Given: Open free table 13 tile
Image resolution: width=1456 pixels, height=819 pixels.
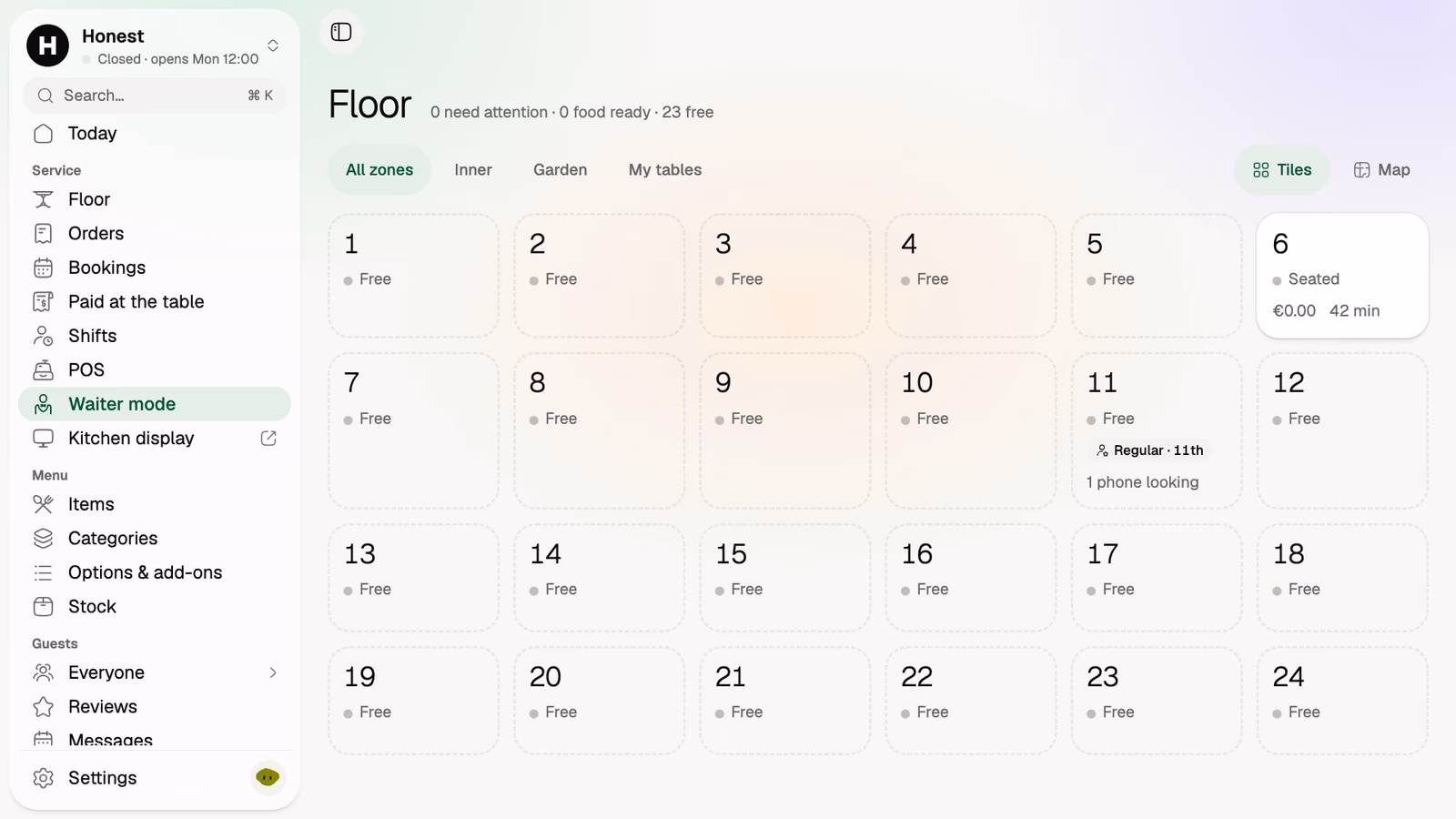Looking at the screenshot, I should tap(414, 578).
